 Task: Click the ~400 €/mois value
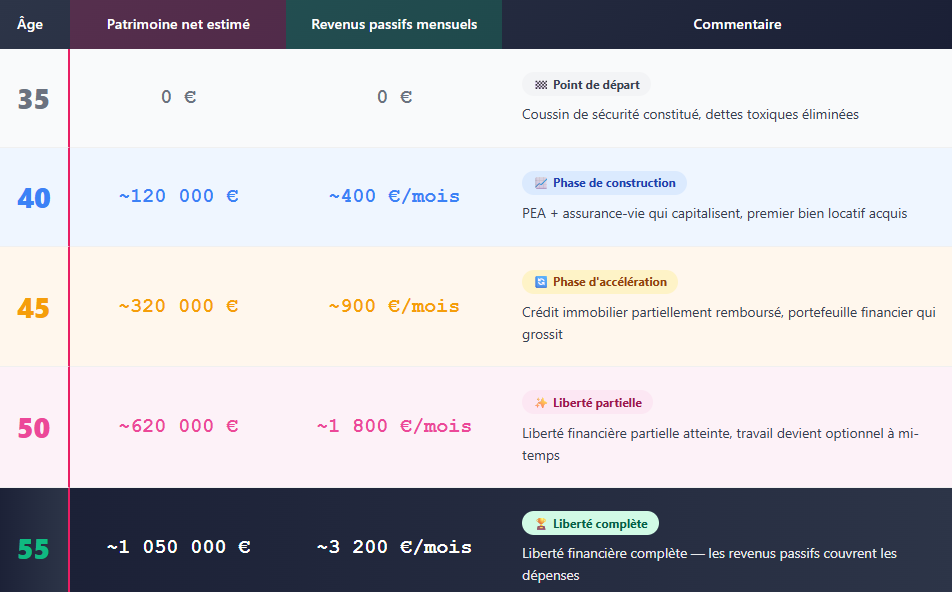pyautogui.click(x=394, y=196)
